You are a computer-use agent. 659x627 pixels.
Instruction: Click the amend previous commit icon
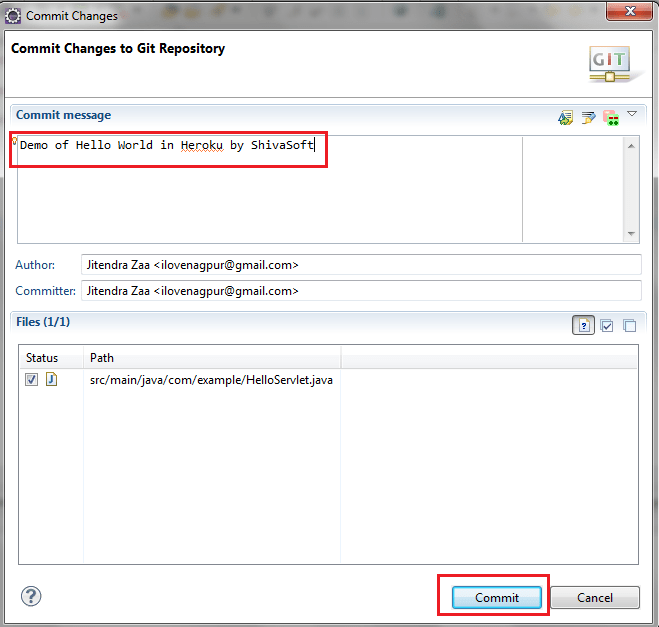[565, 118]
